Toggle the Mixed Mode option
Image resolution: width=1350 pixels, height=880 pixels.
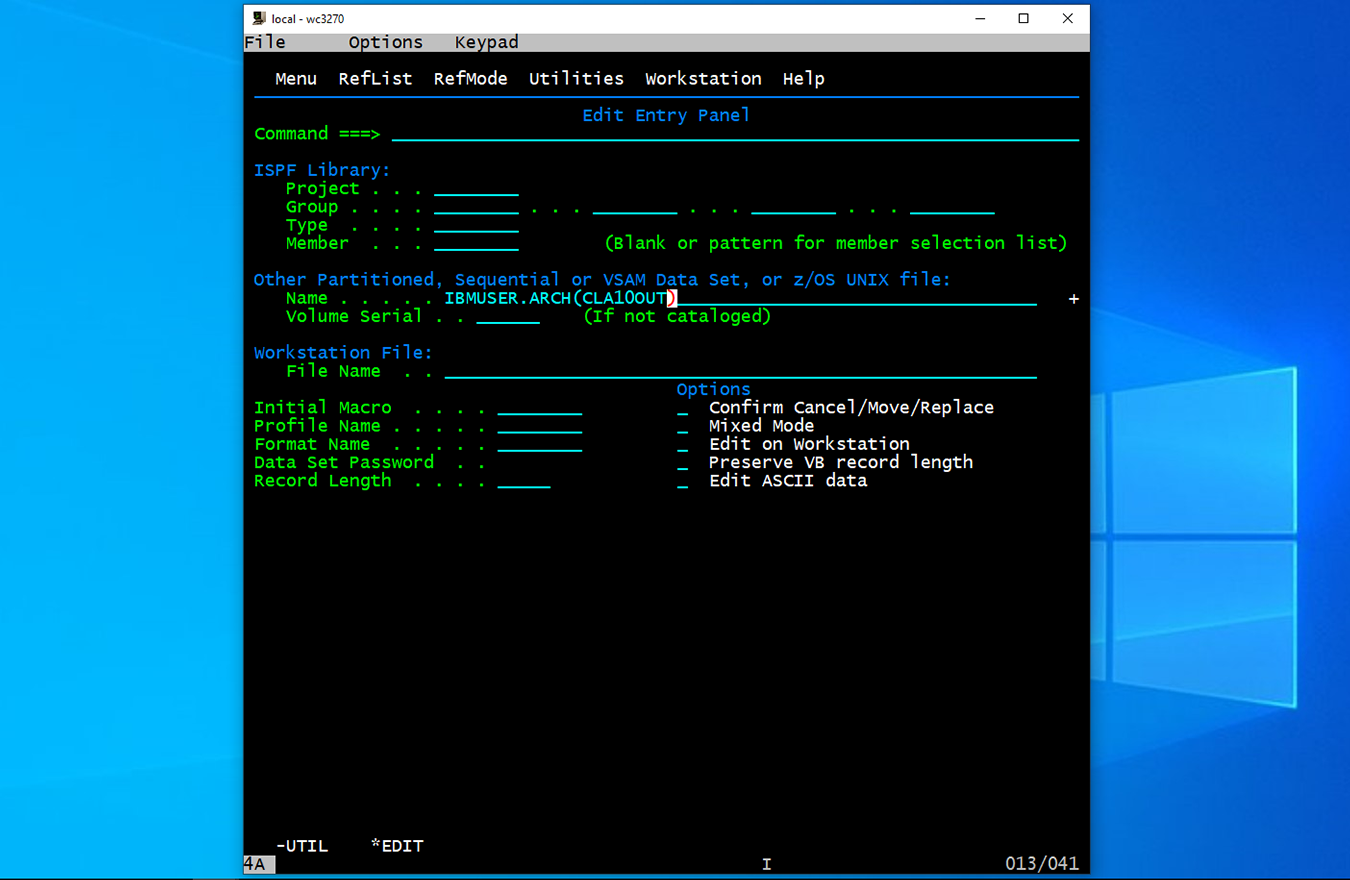tap(682, 426)
